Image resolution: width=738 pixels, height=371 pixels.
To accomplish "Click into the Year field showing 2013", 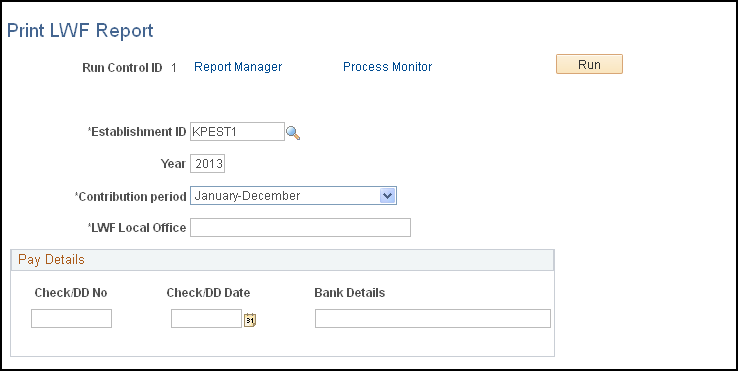I will [208, 164].
